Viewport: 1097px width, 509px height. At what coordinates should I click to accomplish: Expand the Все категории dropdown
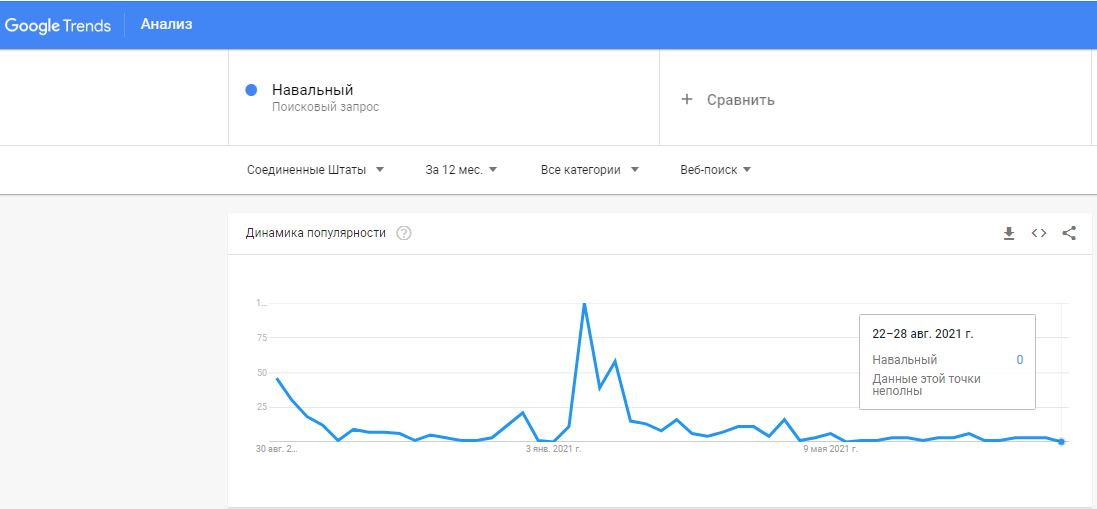tap(590, 170)
